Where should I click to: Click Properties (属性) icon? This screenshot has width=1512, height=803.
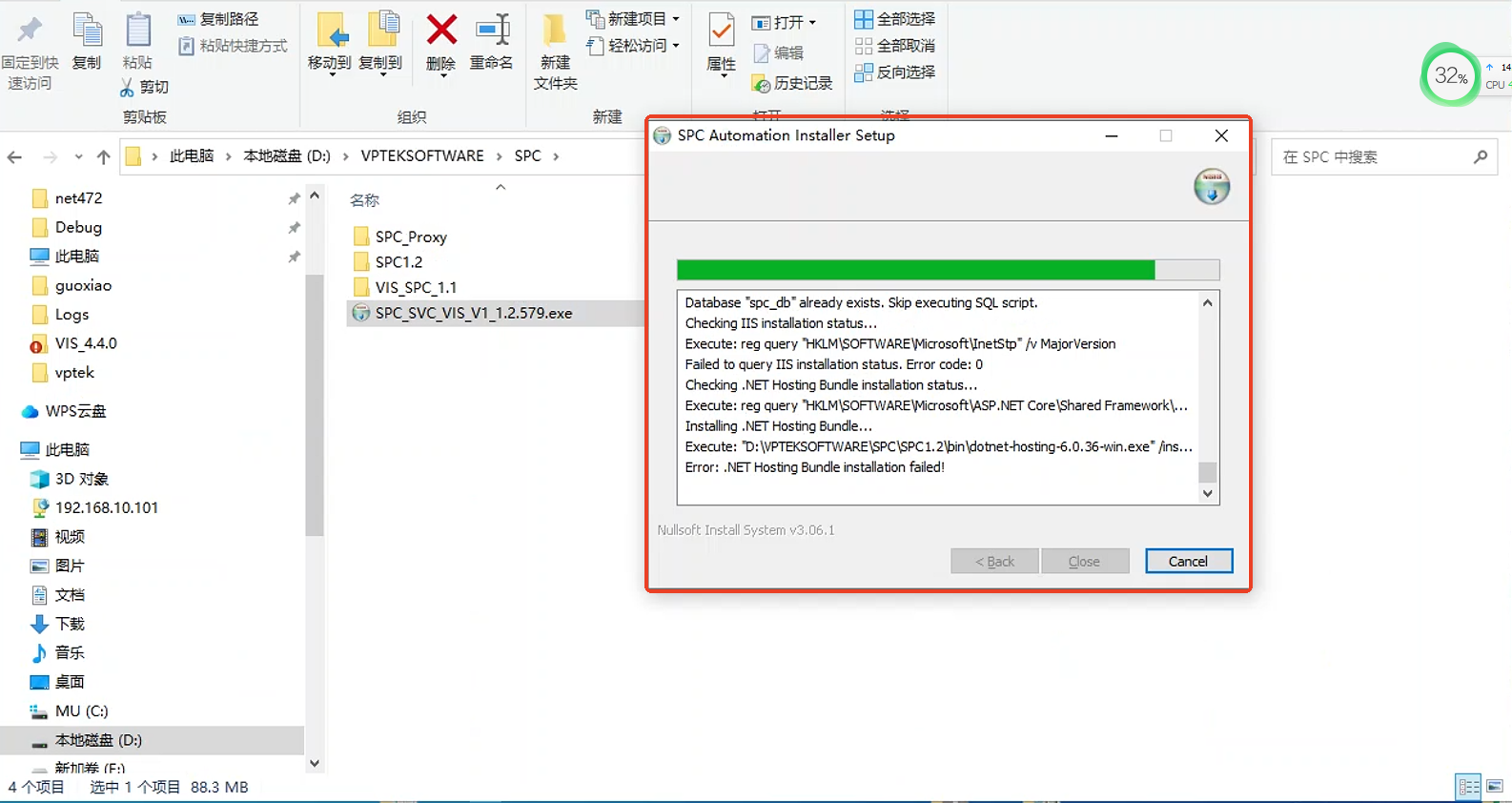click(722, 31)
